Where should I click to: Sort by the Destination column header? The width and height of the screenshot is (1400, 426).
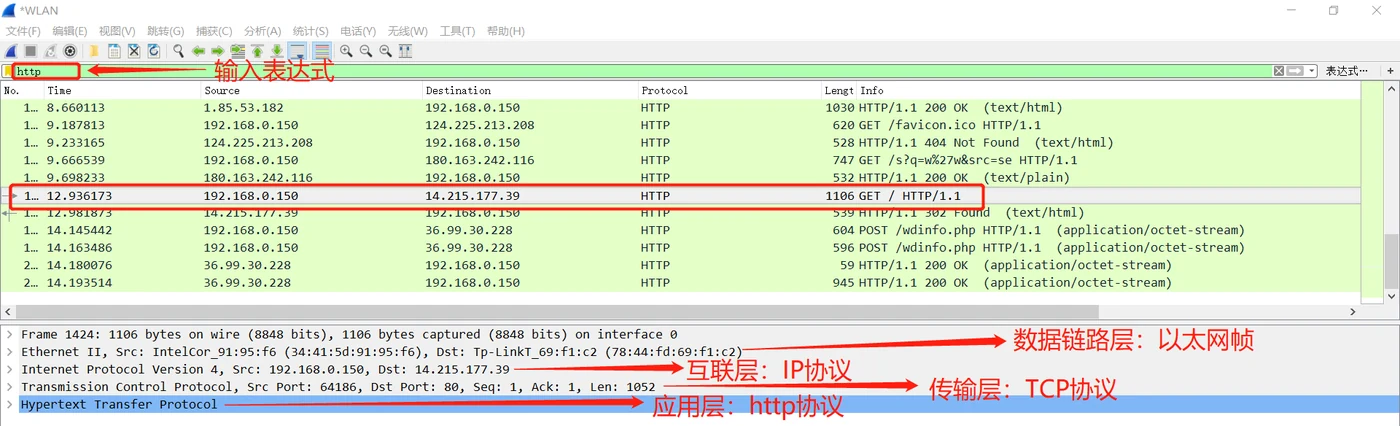[x=530, y=90]
